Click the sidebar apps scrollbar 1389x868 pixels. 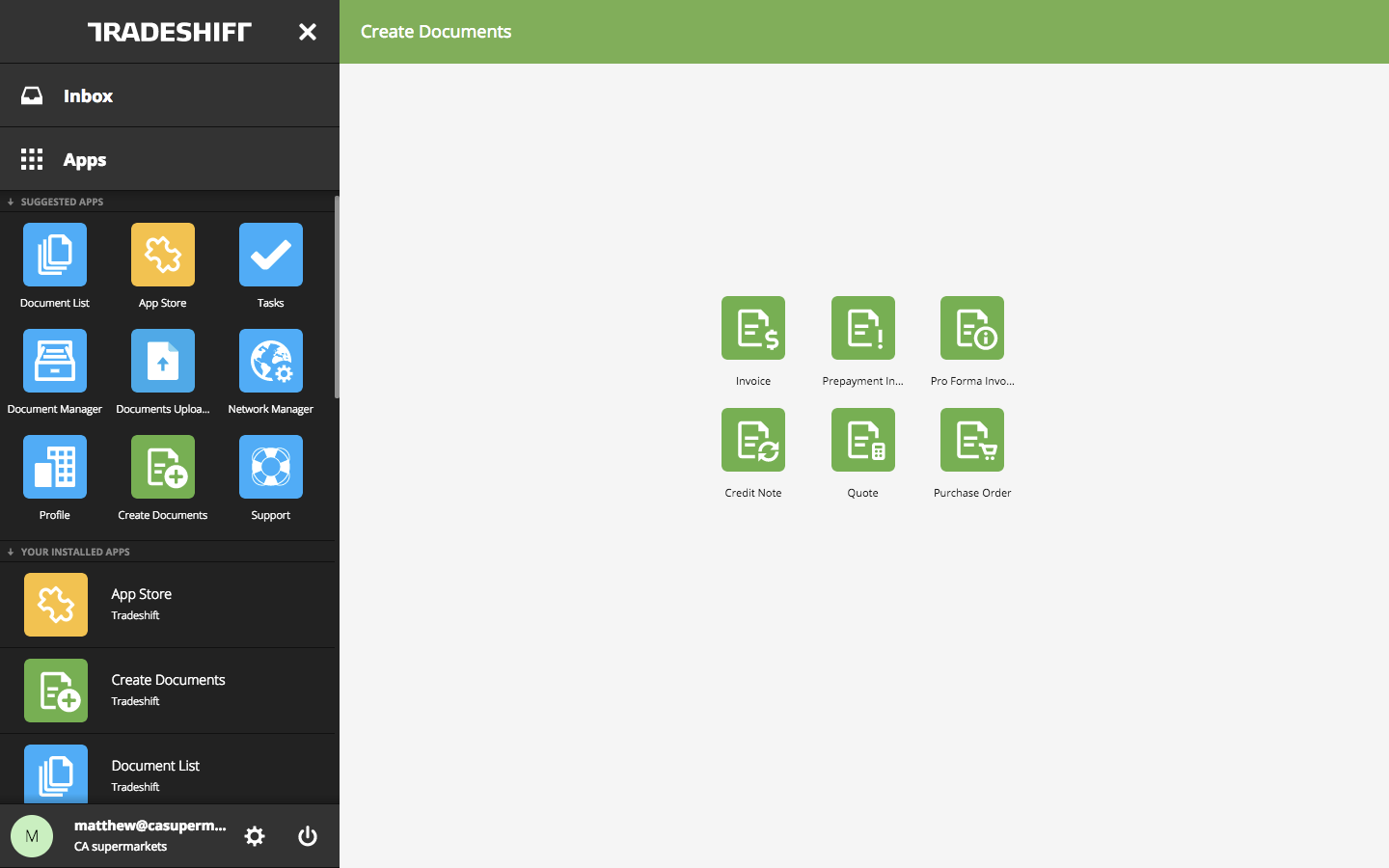click(337, 297)
